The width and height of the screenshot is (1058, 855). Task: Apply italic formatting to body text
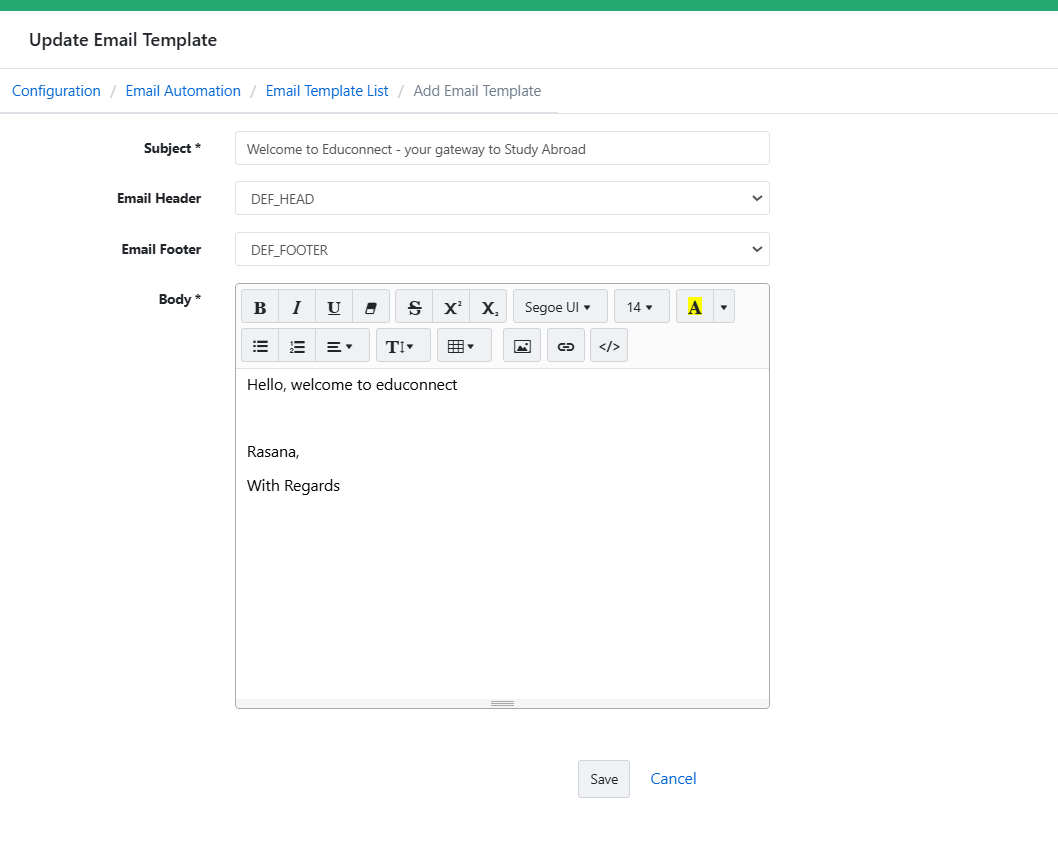297,307
